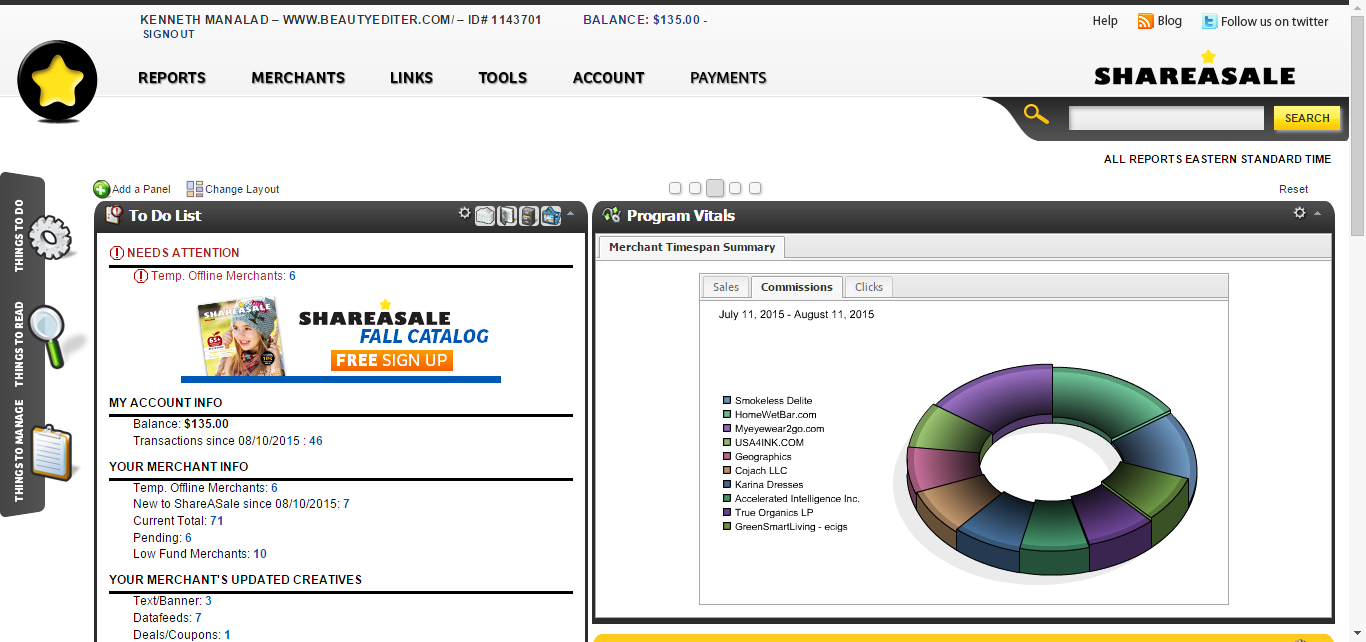
Task: Open Deals/Coupons count 1
Action: point(227,635)
